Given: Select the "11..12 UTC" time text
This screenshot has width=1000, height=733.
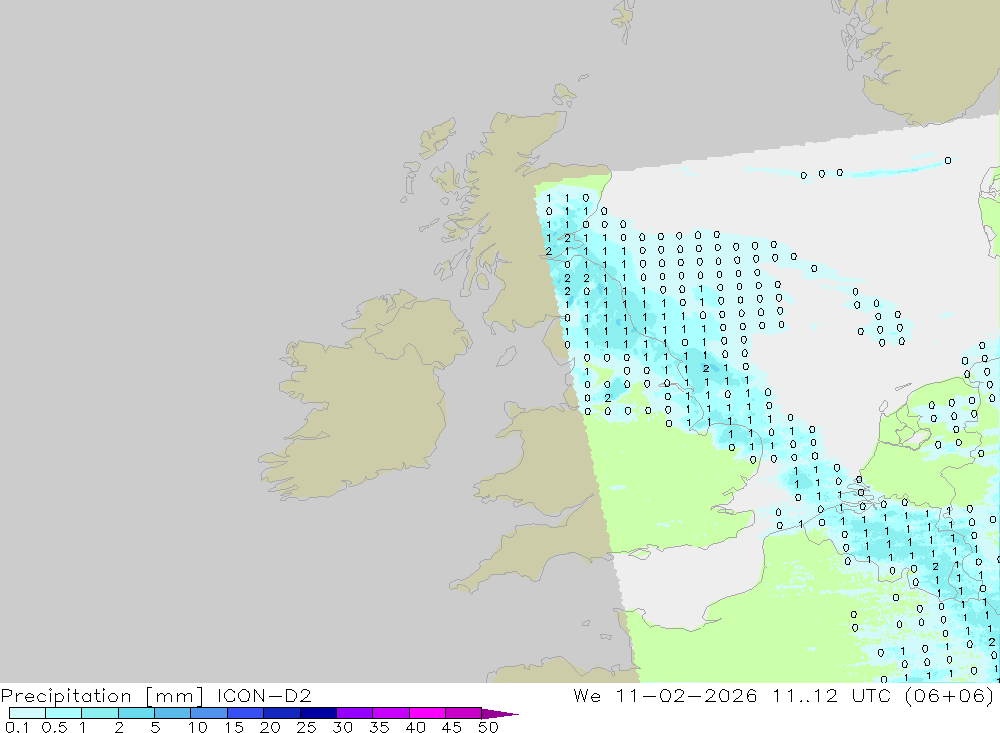Looking at the screenshot, I should [x=831, y=695].
